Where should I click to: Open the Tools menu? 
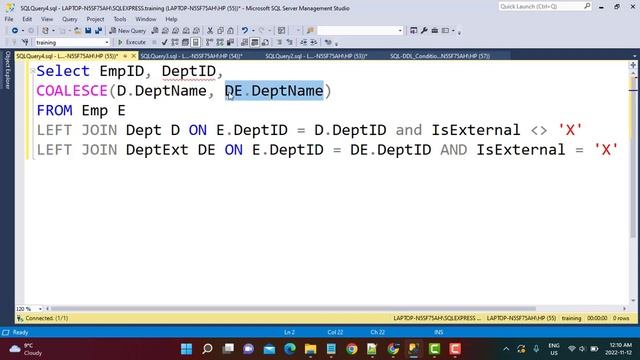(x=120, y=19)
